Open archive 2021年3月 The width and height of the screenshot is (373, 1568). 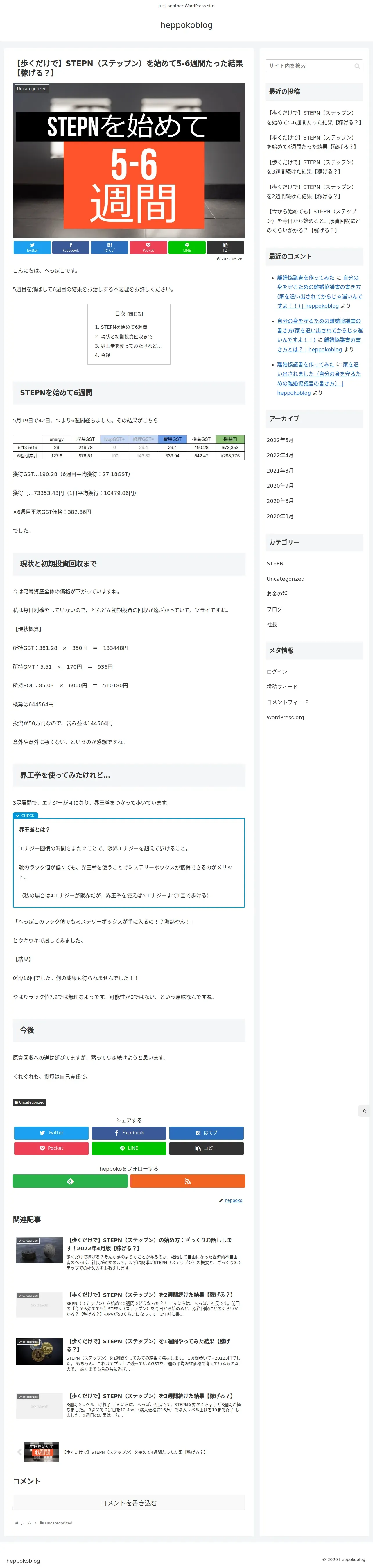(x=280, y=471)
